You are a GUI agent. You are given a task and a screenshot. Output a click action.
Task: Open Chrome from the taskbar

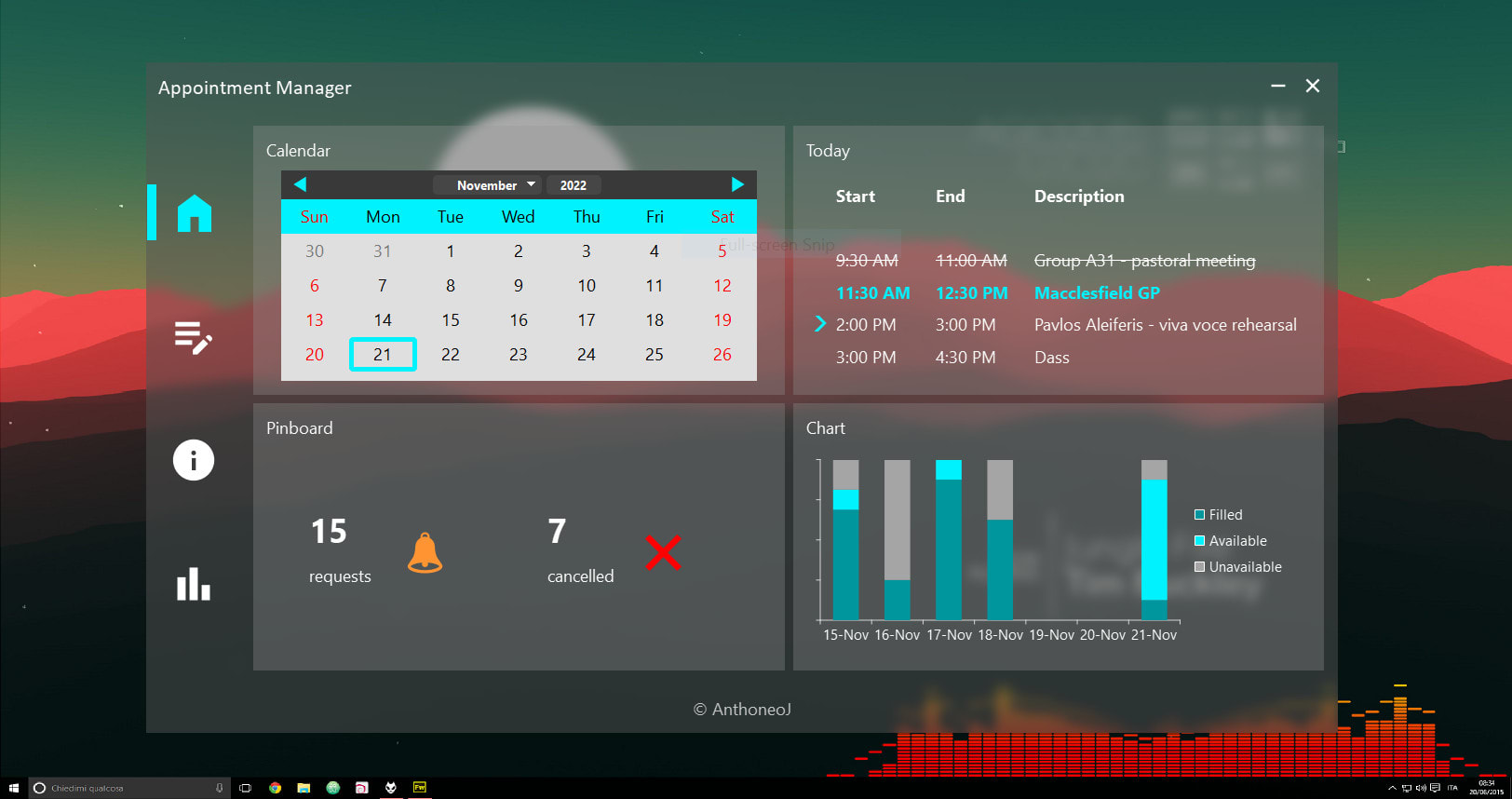(x=275, y=788)
